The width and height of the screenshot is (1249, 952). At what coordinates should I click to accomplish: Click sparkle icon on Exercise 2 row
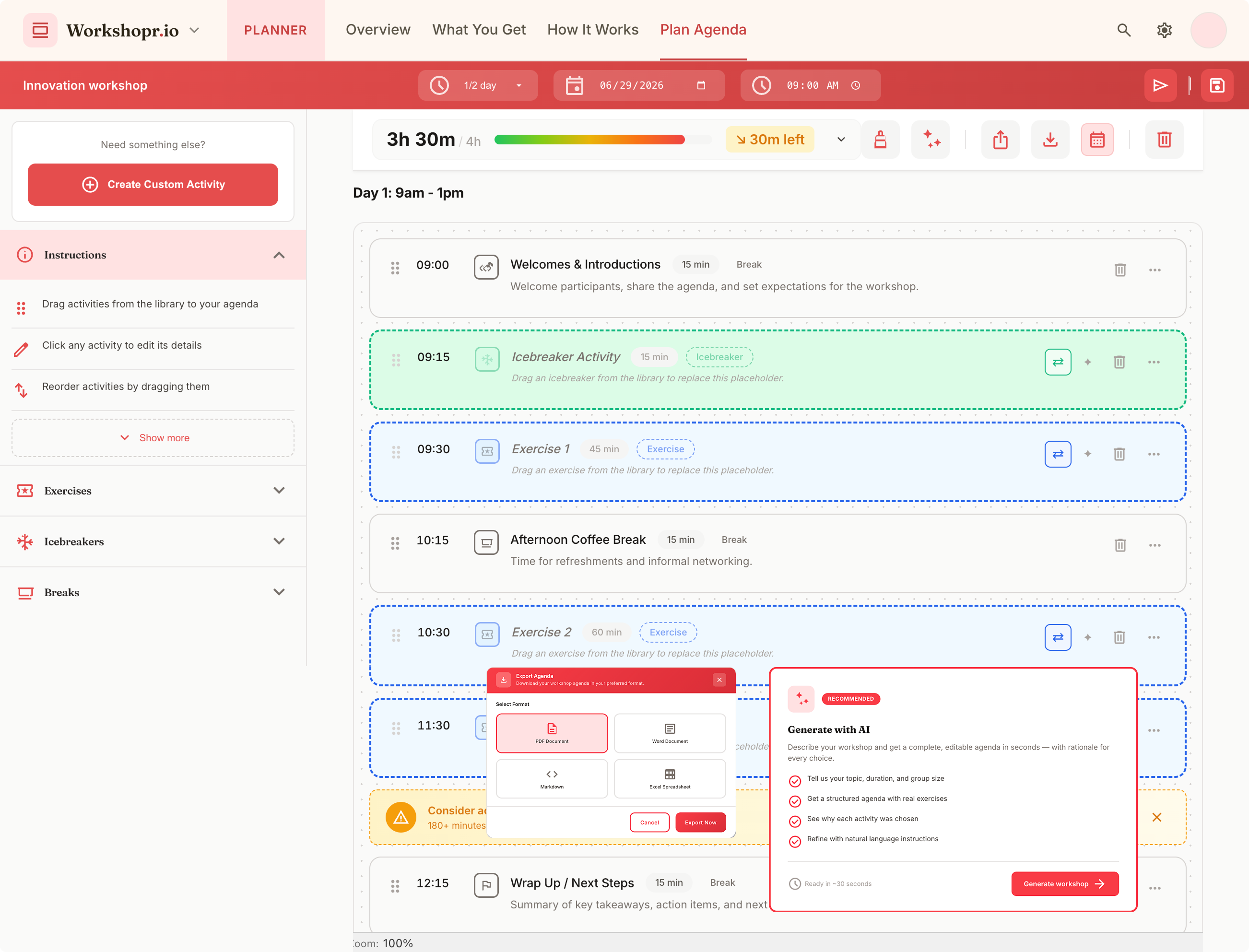(1087, 637)
